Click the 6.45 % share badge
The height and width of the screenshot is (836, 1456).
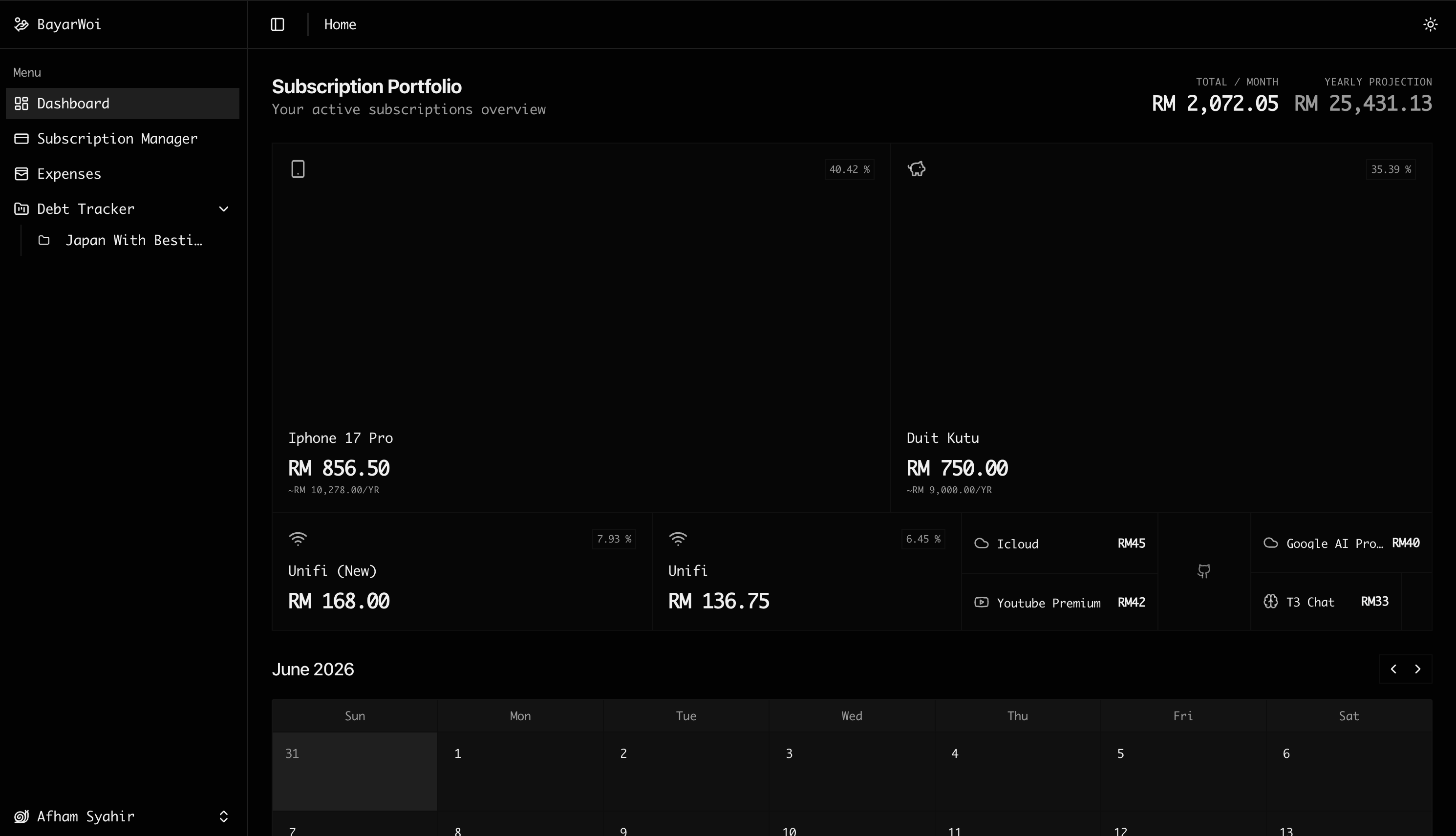(x=923, y=539)
